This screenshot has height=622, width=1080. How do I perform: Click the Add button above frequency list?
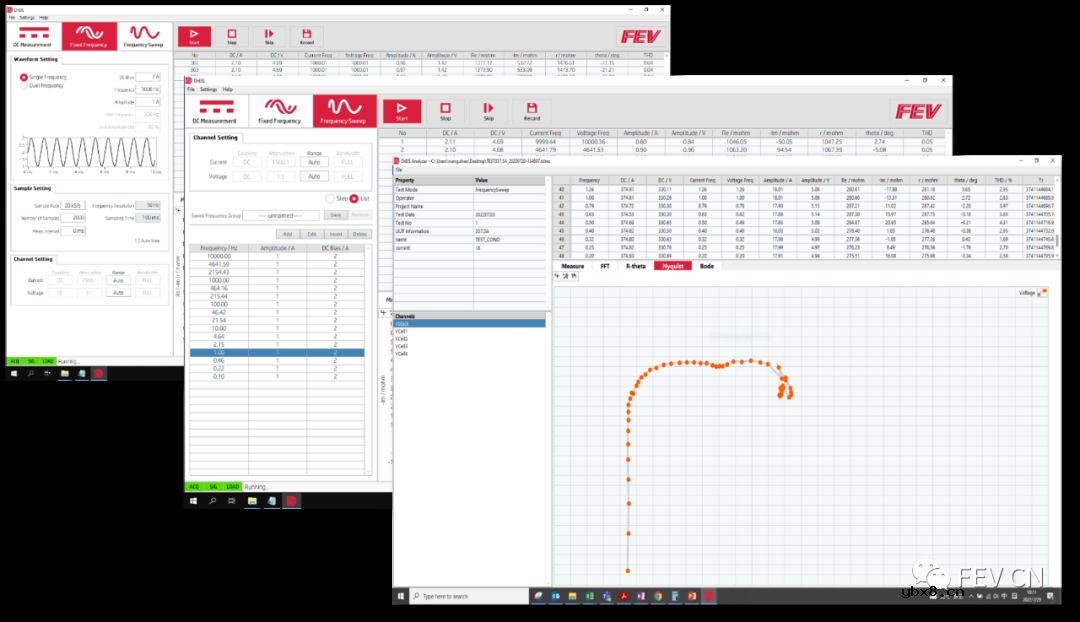287,233
